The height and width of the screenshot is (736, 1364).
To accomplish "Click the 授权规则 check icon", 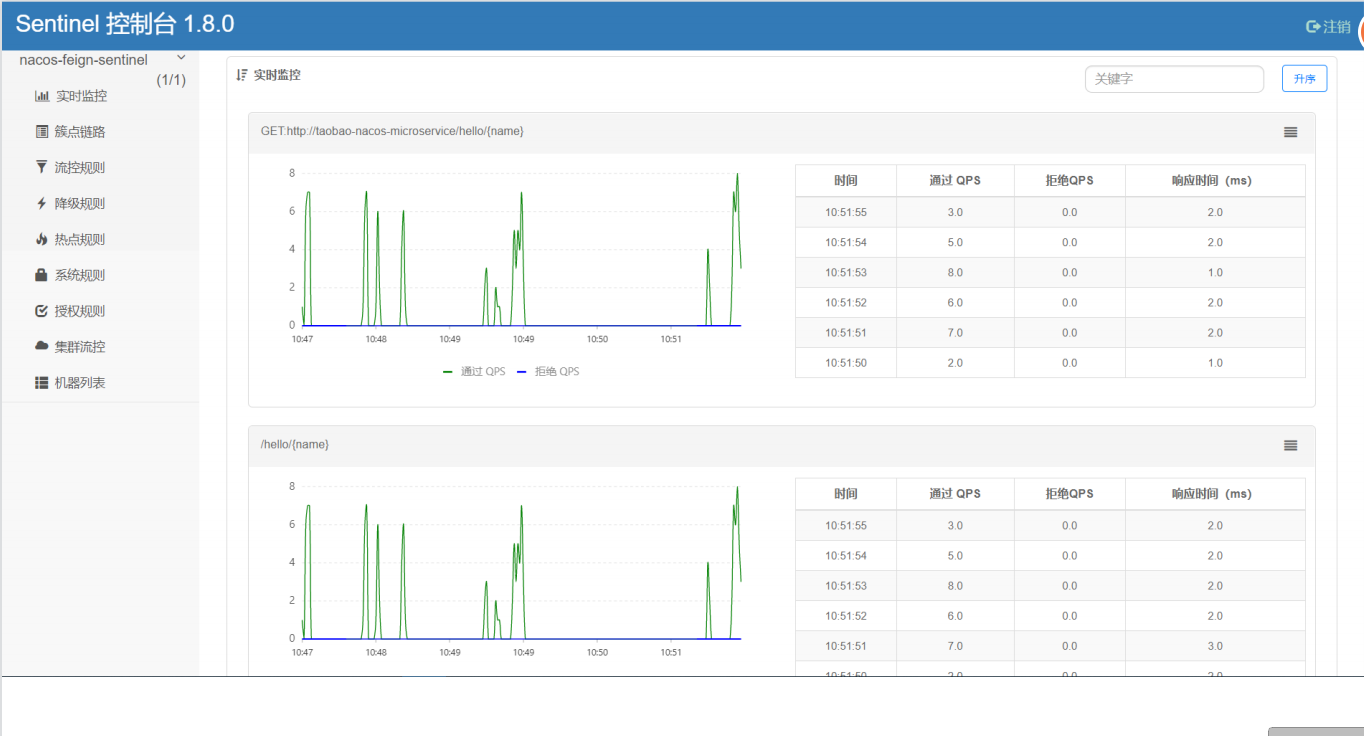I will click(x=41, y=311).
